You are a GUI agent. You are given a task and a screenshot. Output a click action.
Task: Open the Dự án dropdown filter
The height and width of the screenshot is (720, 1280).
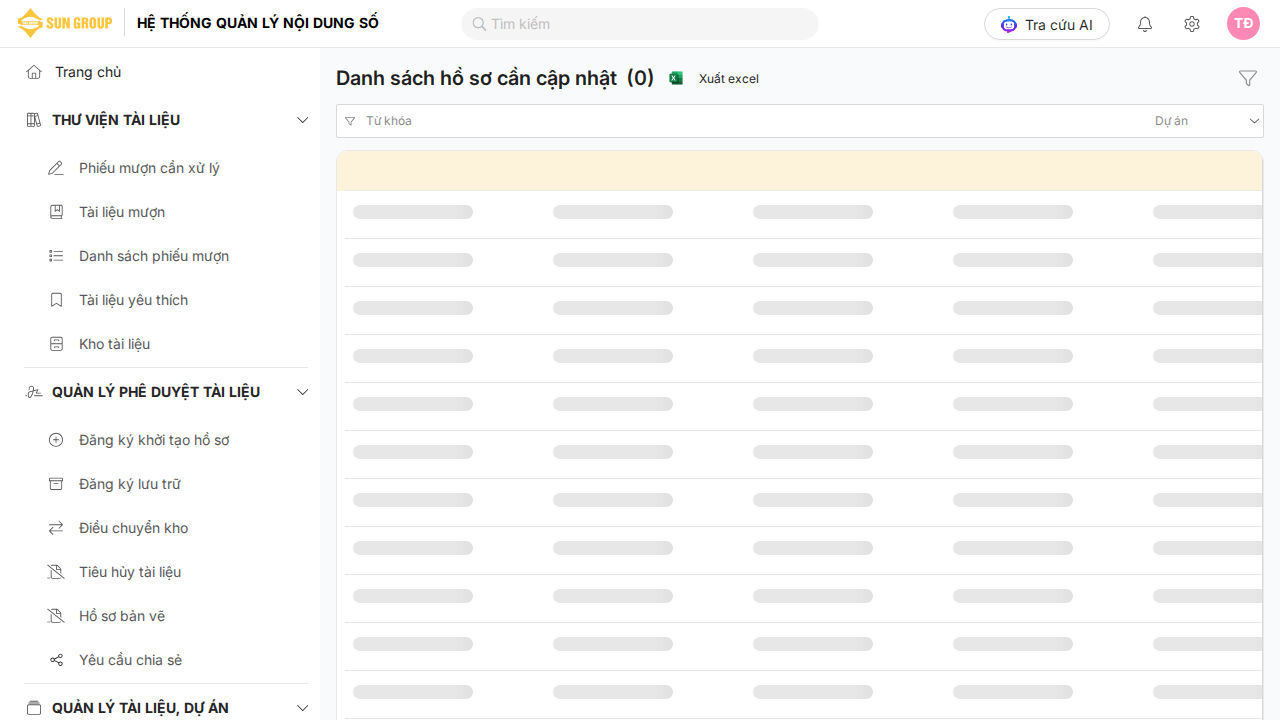tap(1207, 121)
